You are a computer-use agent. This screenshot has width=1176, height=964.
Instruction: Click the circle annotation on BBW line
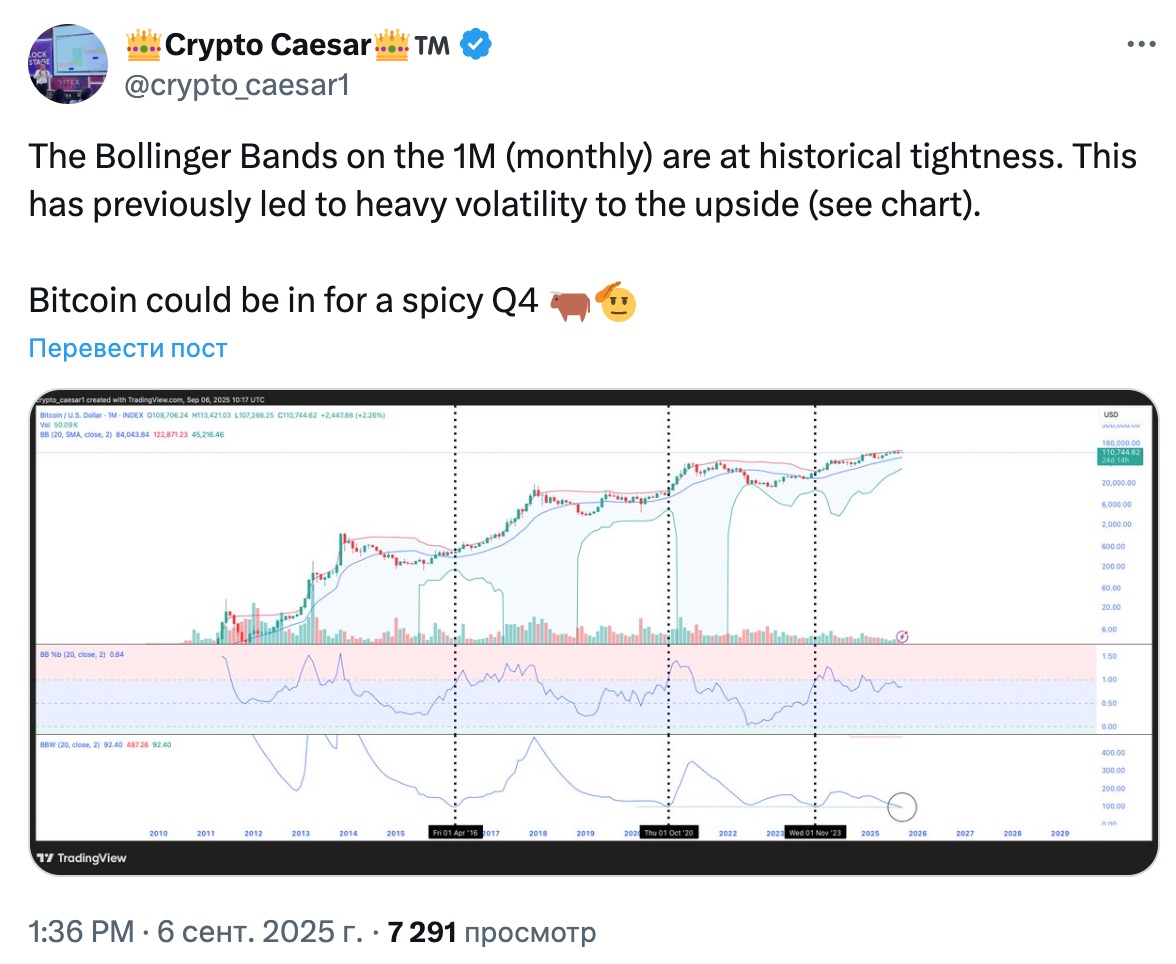point(902,807)
